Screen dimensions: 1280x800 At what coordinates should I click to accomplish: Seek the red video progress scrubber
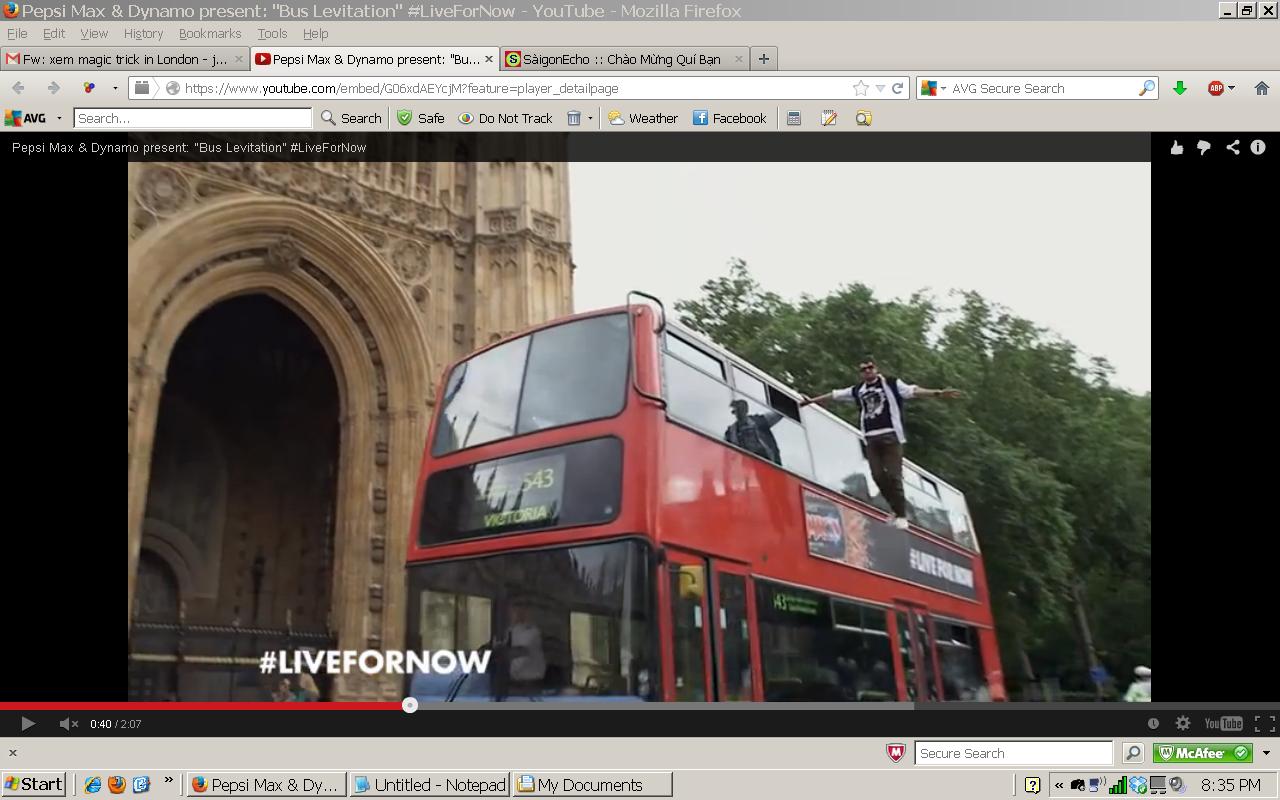click(410, 705)
